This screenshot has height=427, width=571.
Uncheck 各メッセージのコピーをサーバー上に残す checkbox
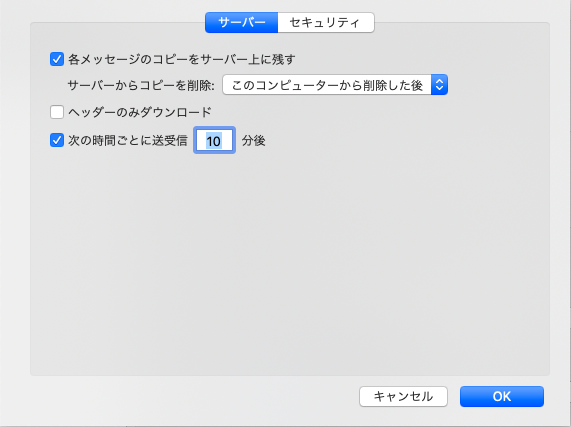(57, 59)
